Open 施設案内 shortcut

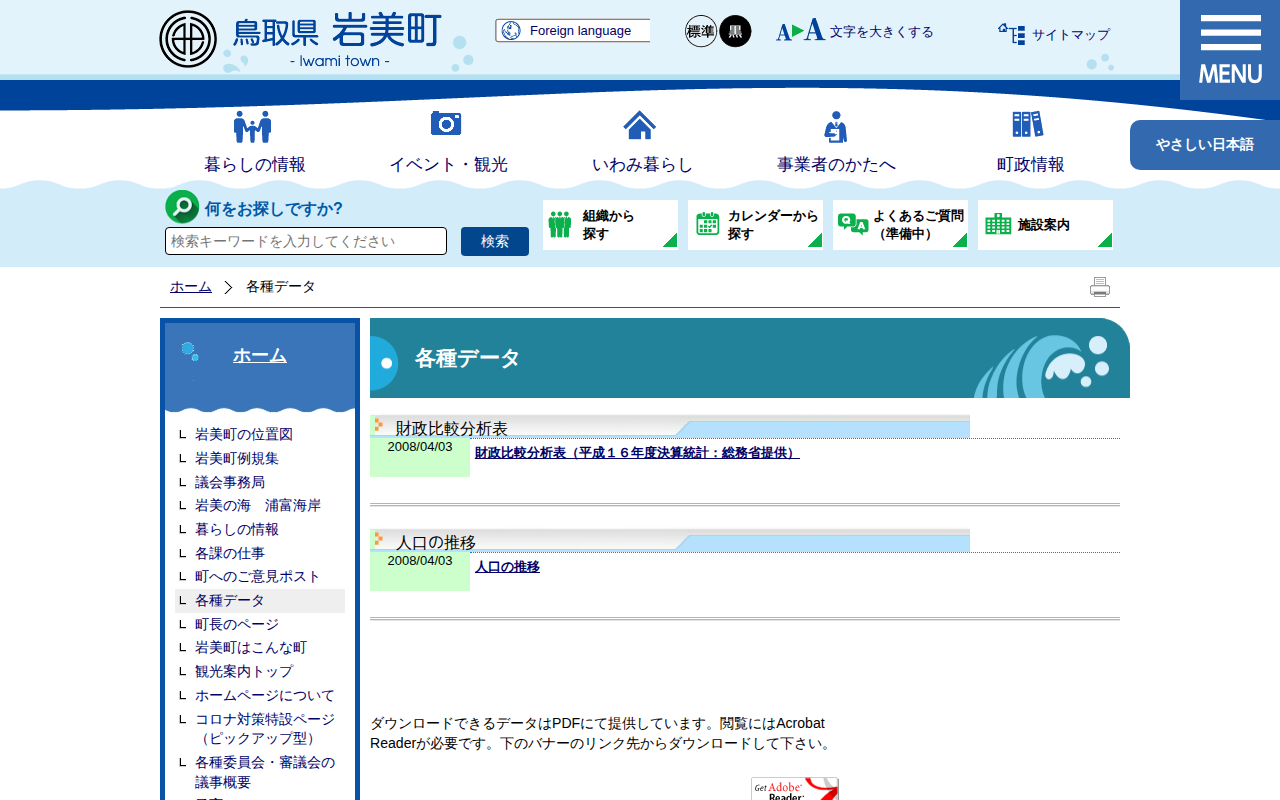[1045, 224]
